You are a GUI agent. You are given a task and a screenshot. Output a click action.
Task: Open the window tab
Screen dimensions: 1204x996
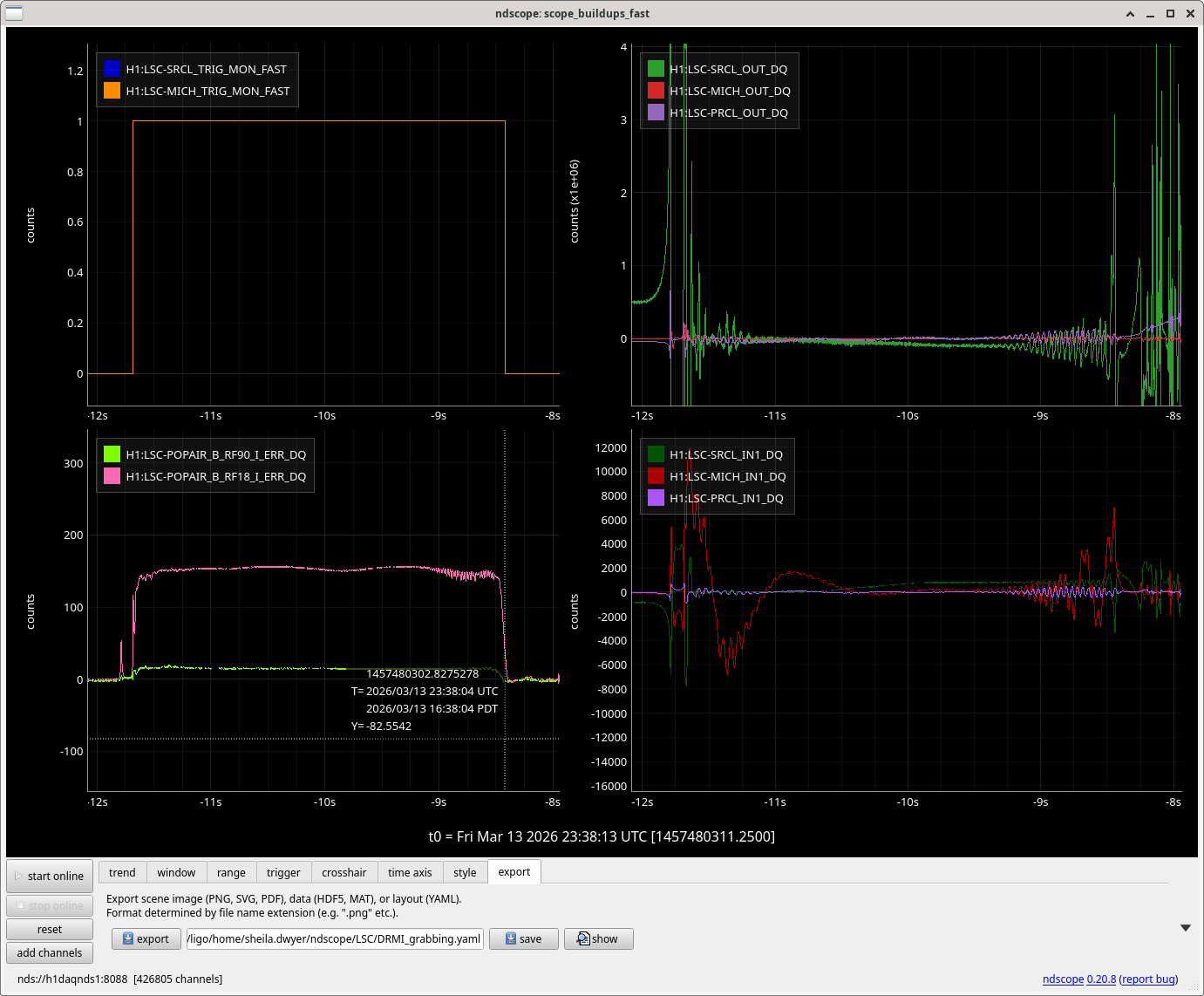pos(176,872)
